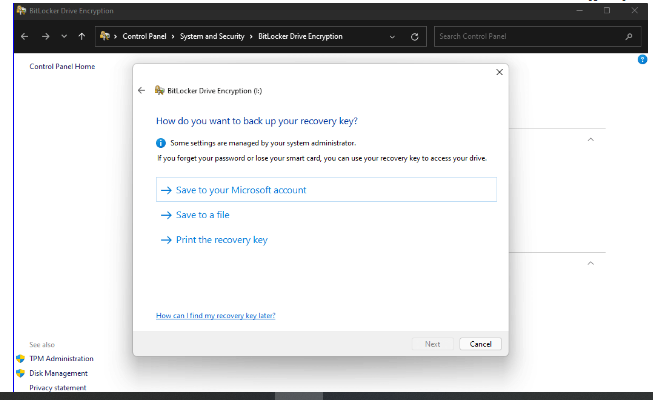This screenshot has width=653, height=400.
Task: Click BitLocker Drive Encryption breadcrumb
Action: click(x=300, y=36)
